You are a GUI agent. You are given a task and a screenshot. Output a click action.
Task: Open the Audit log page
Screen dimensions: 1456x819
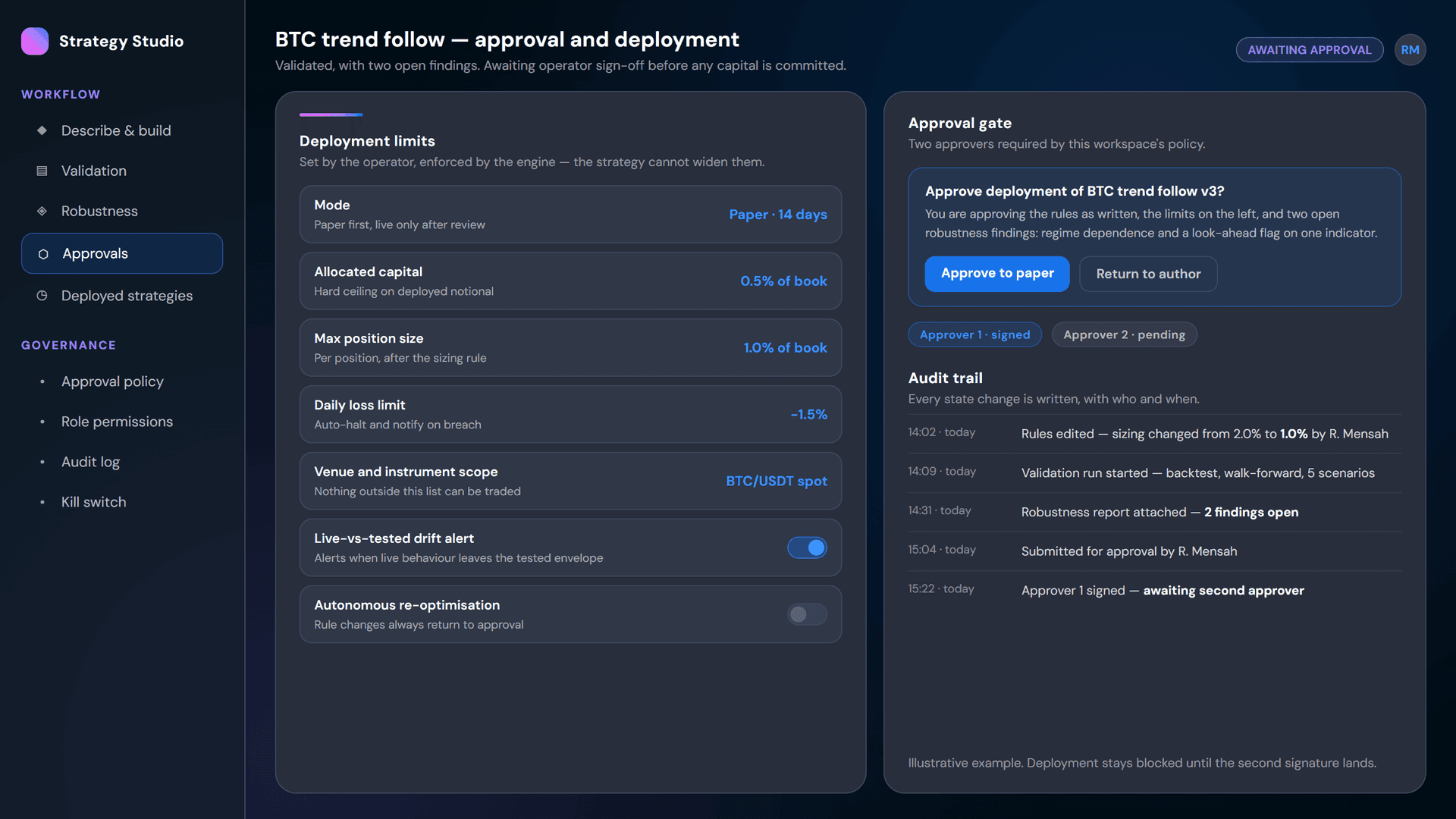click(122, 462)
